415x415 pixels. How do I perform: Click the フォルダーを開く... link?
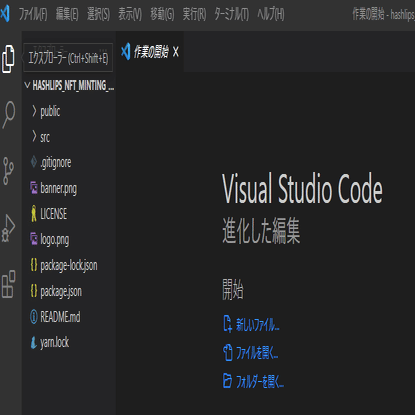coord(260,382)
